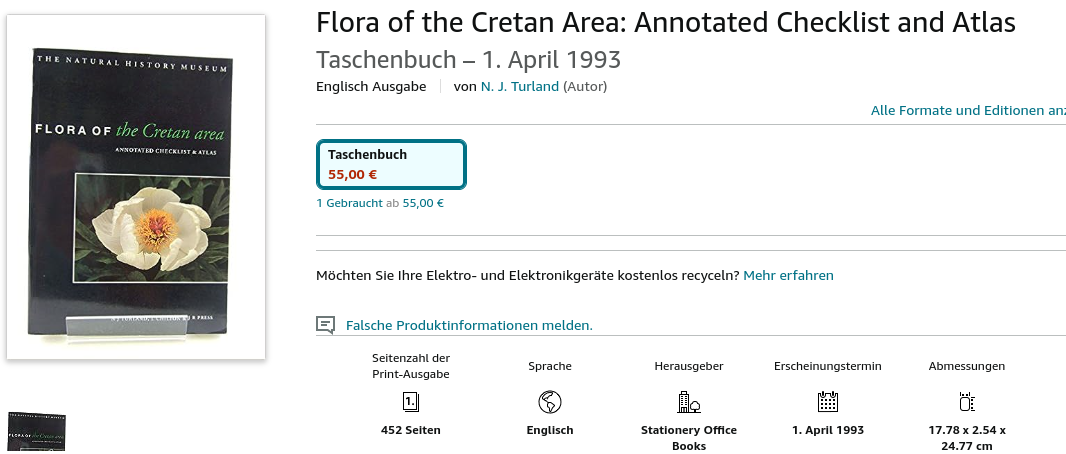This screenshot has width=1066, height=454.
Task: Click Stationery Office Books publisher text
Action: click(x=689, y=438)
